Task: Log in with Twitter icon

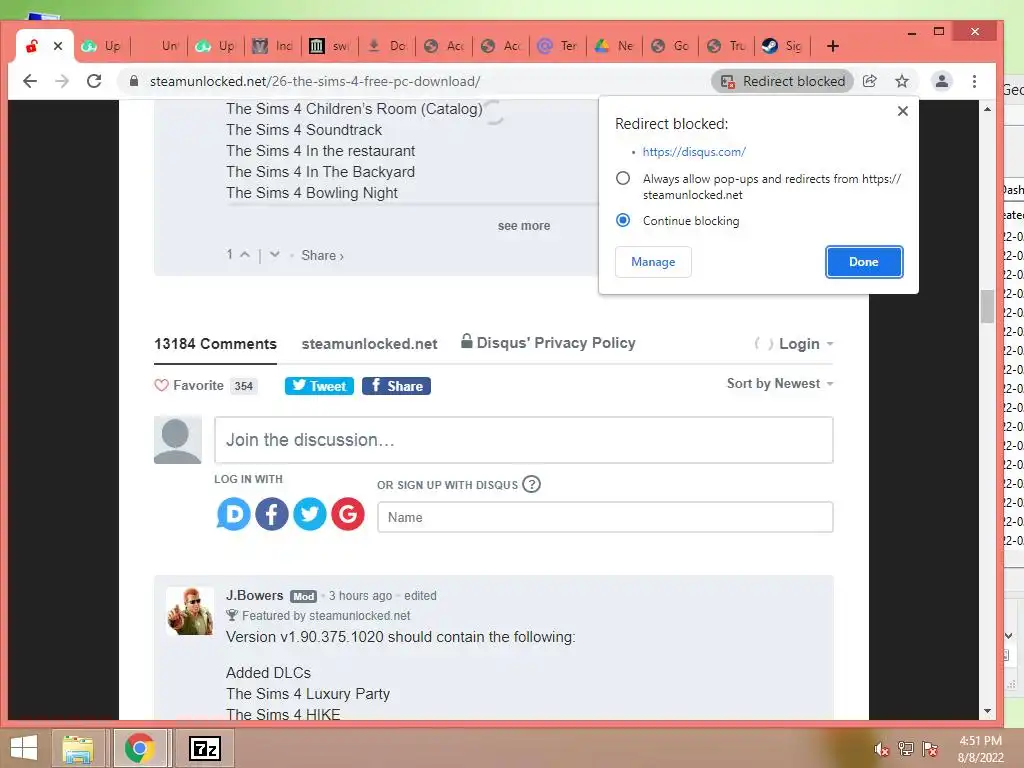Action: tap(310, 514)
